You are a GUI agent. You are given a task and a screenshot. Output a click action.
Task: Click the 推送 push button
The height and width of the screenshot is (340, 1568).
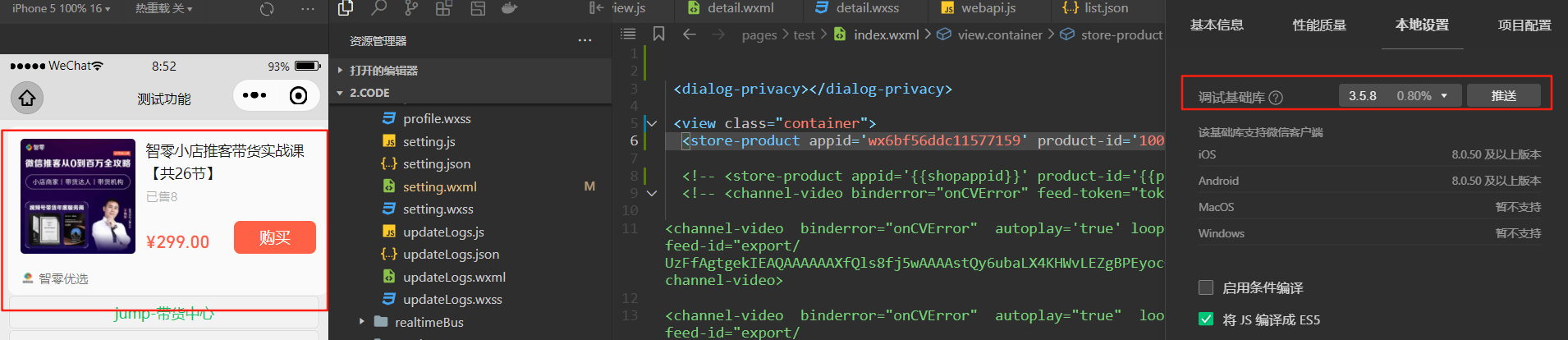pyautogui.click(x=1504, y=96)
